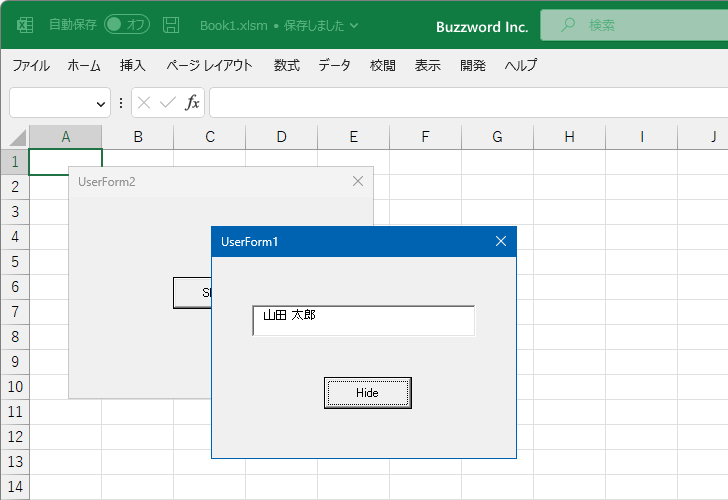Viewport: 728px width, 500px height.
Task: Click the search magnifier icon
Action: click(x=567, y=25)
